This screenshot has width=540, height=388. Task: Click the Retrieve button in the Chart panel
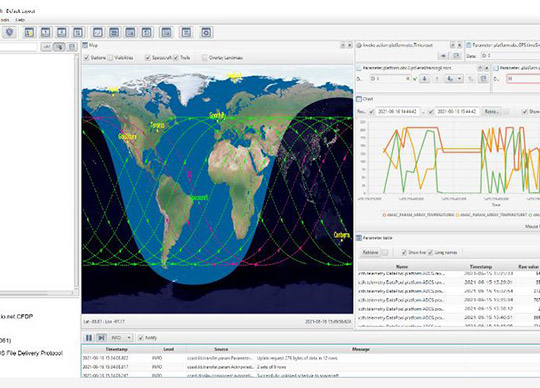coord(491,112)
